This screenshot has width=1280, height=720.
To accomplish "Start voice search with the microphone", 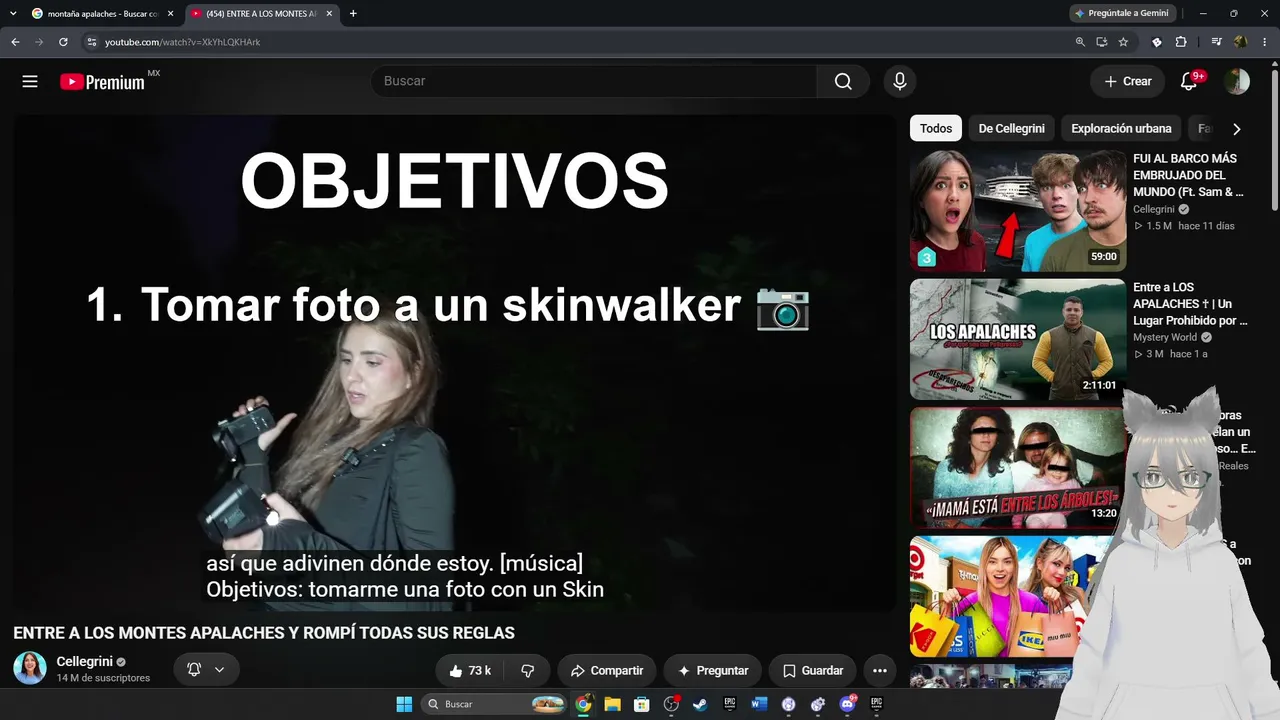I will 900,82.
